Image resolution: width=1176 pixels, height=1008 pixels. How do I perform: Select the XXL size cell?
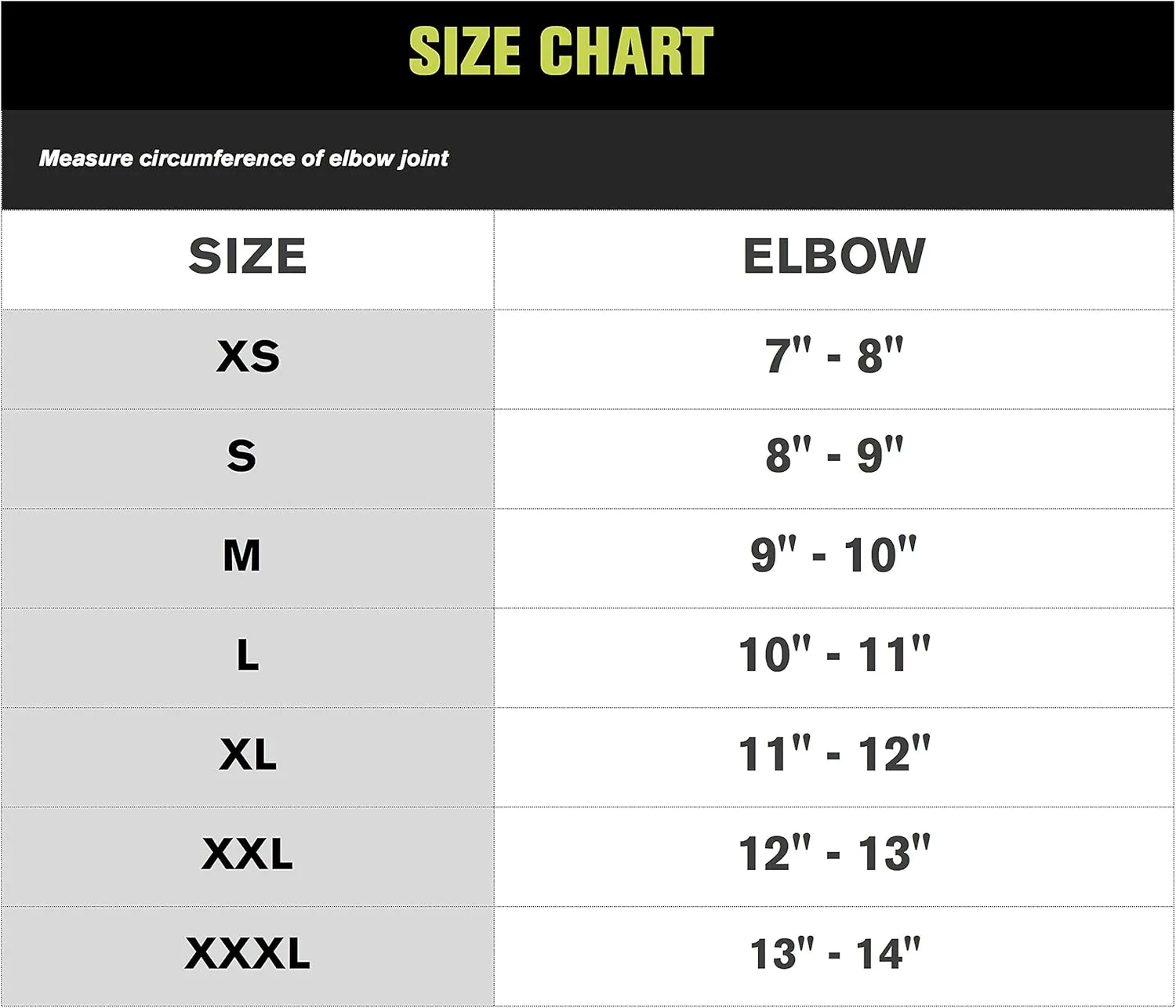(248, 857)
